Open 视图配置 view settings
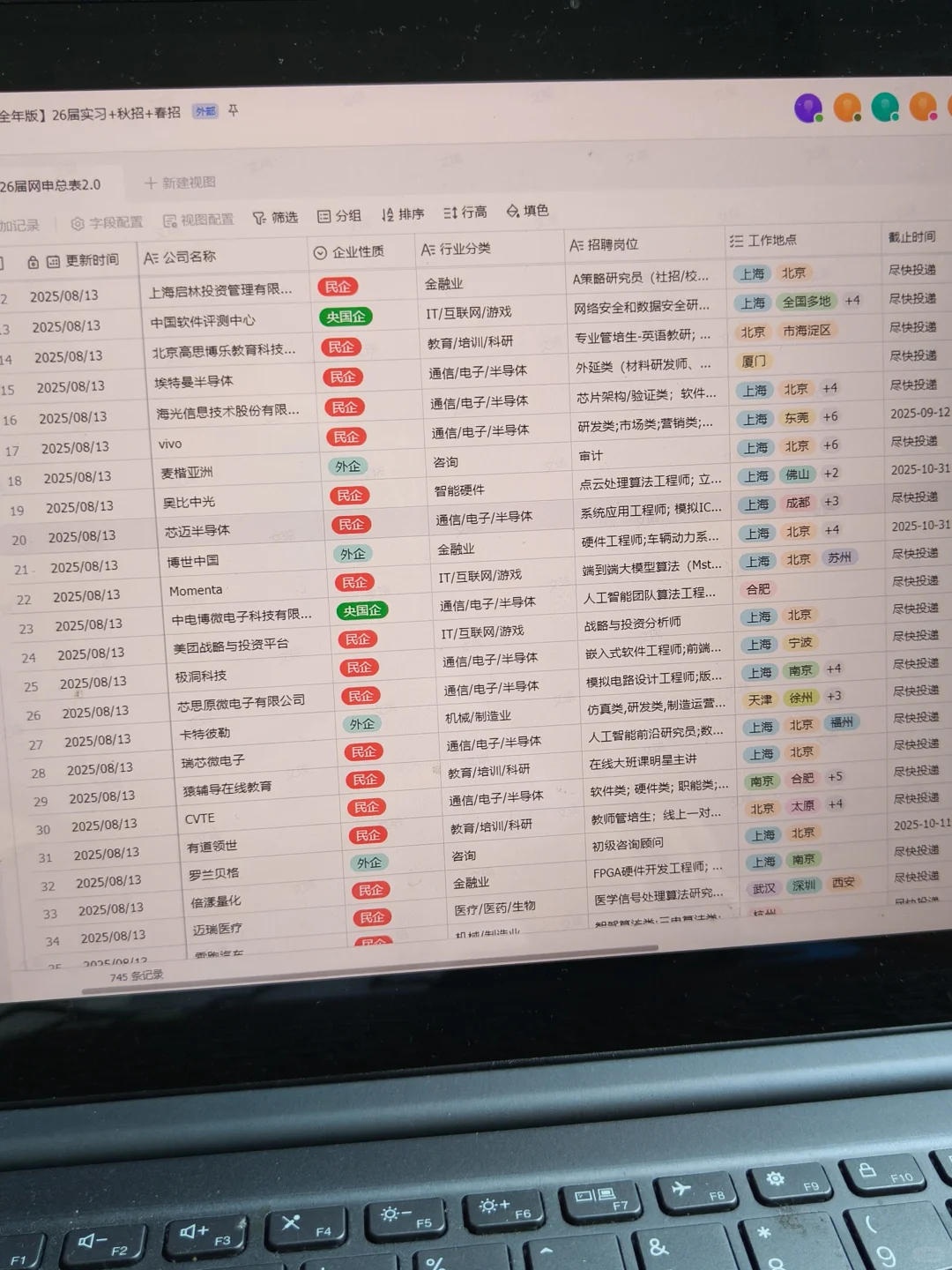 [x=199, y=220]
